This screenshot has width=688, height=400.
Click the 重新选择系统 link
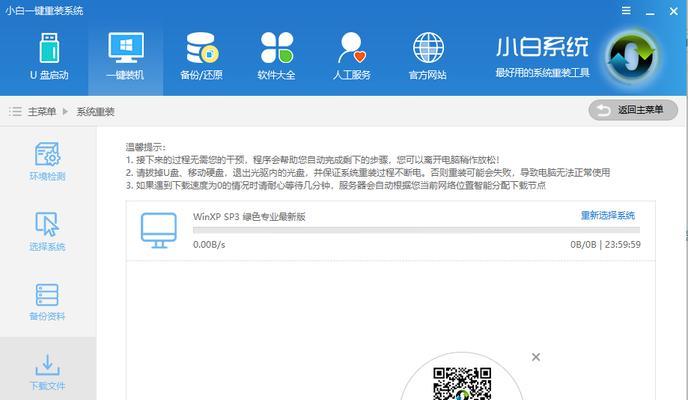pos(608,215)
